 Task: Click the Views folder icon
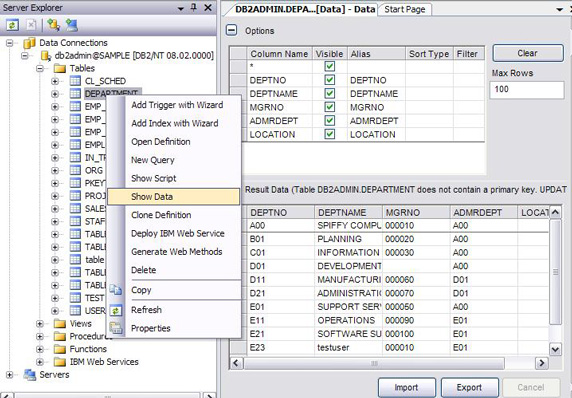pos(59,324)
